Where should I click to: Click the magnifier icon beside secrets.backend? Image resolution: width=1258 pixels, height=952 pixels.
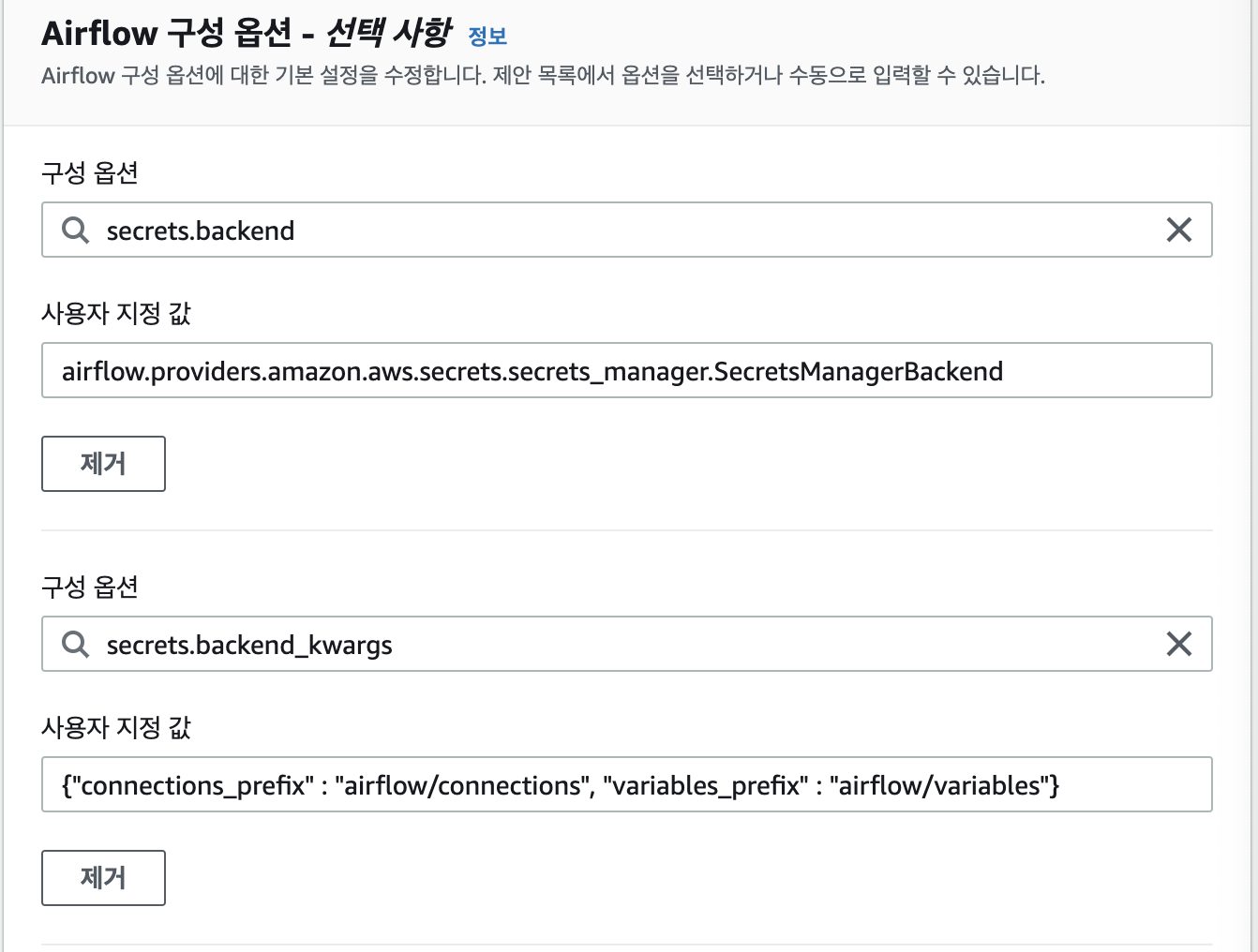click(75, 230)
